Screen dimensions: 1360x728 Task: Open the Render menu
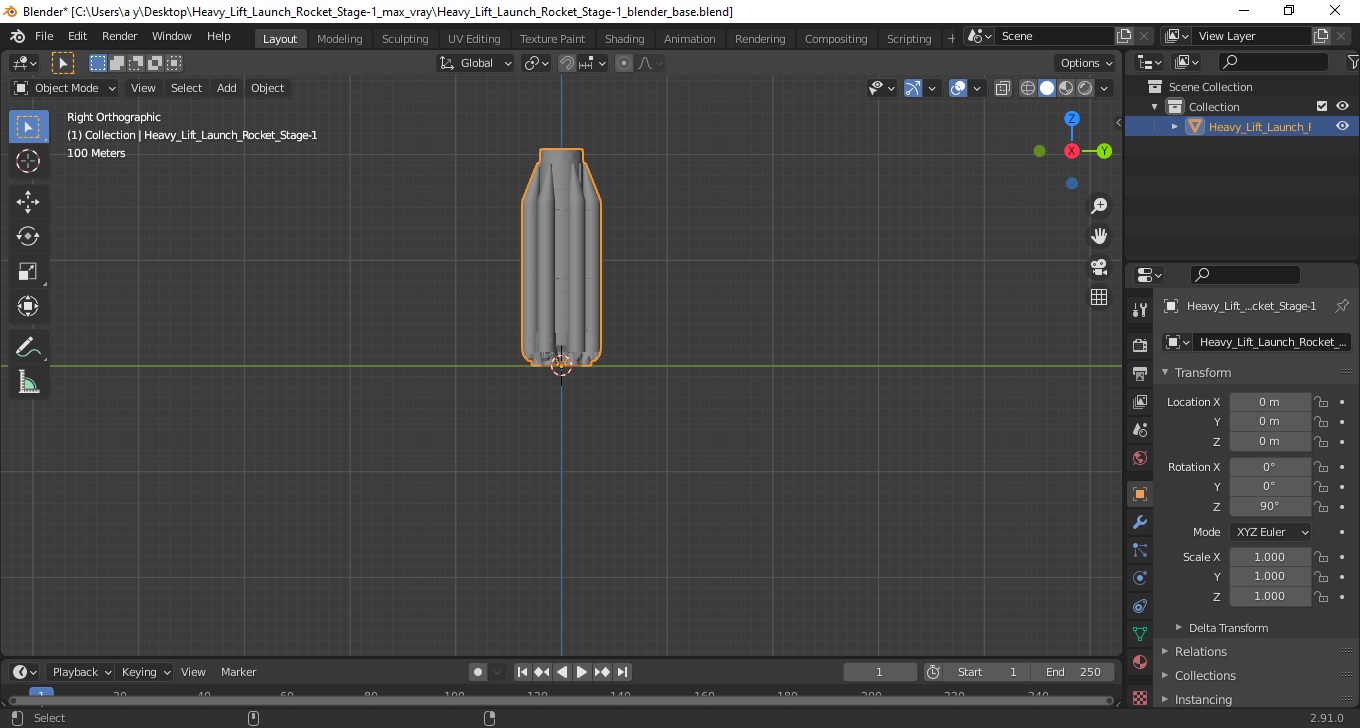120,36
